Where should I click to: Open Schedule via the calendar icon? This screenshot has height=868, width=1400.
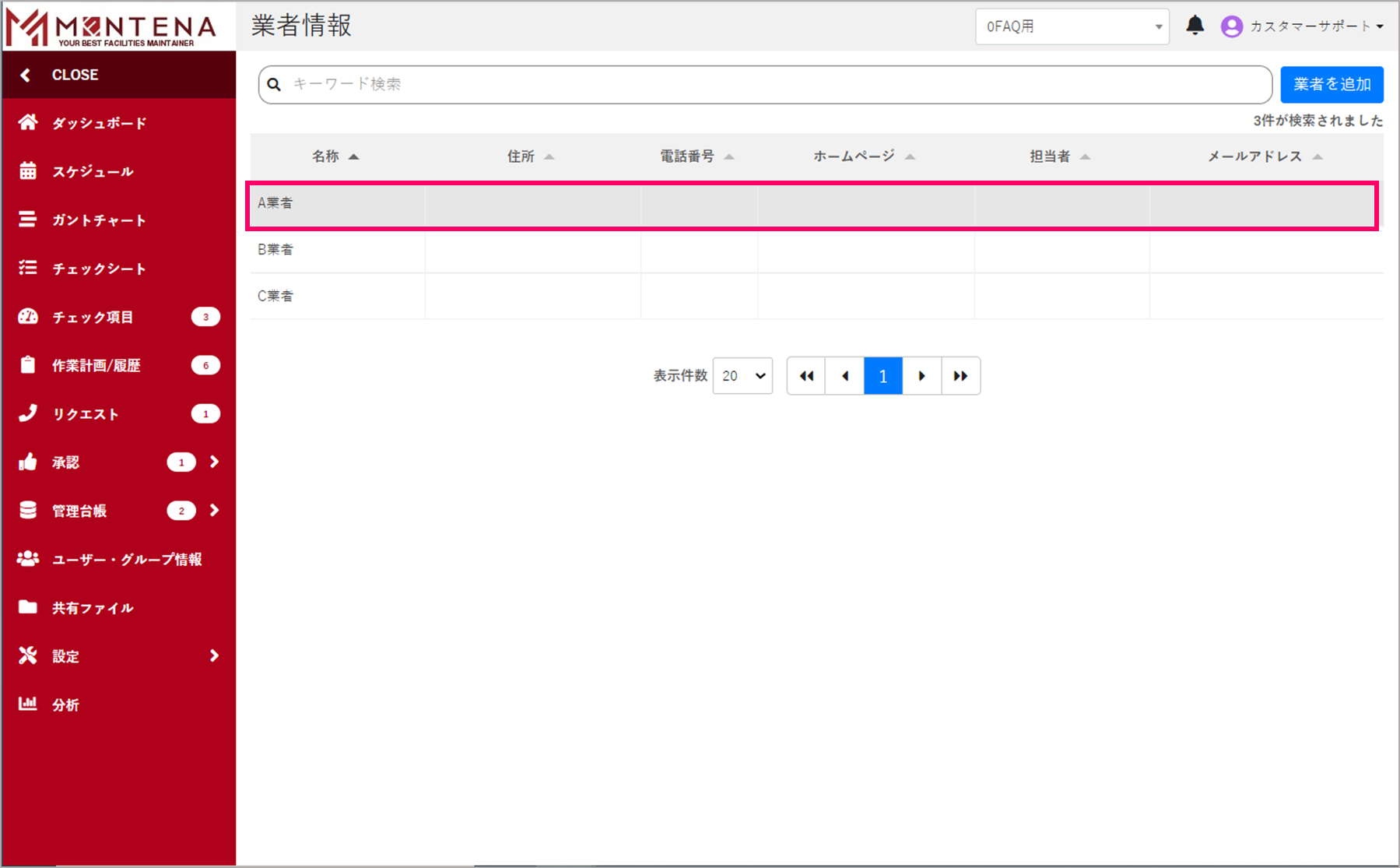[28, 171]
